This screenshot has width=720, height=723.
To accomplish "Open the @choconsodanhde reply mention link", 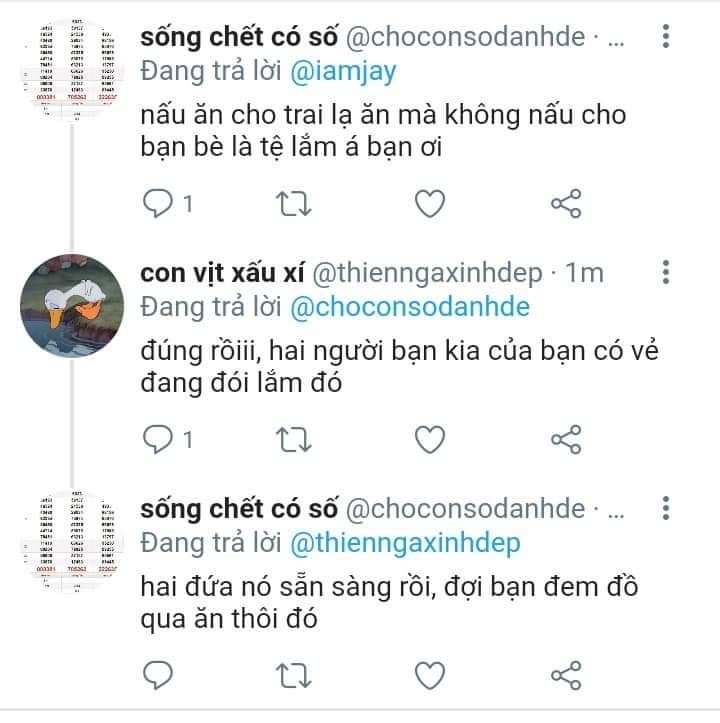I will pyautogui.click(x=410, y=308).
